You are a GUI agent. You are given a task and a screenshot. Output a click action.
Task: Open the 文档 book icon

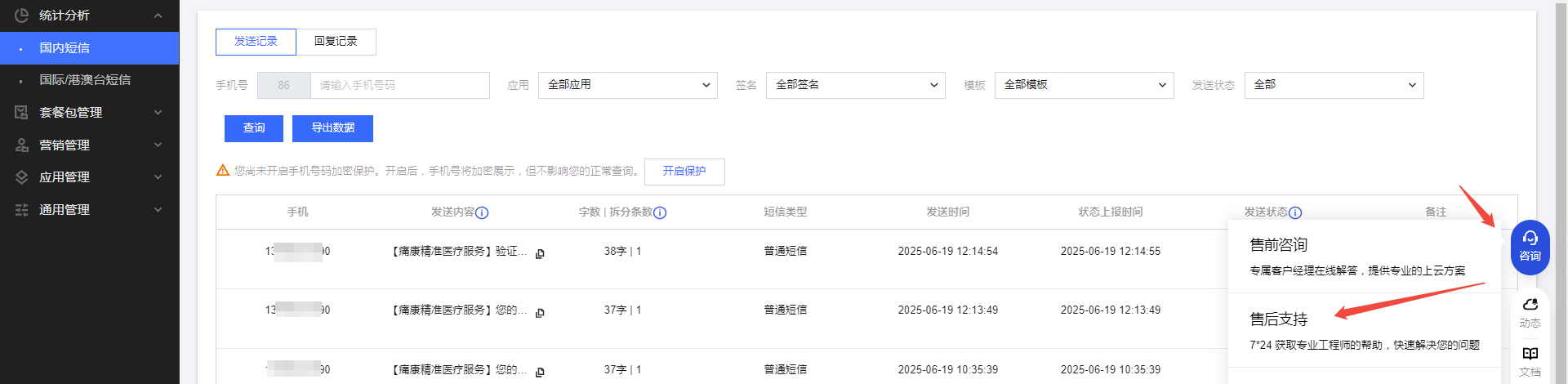coord(1530,360)
